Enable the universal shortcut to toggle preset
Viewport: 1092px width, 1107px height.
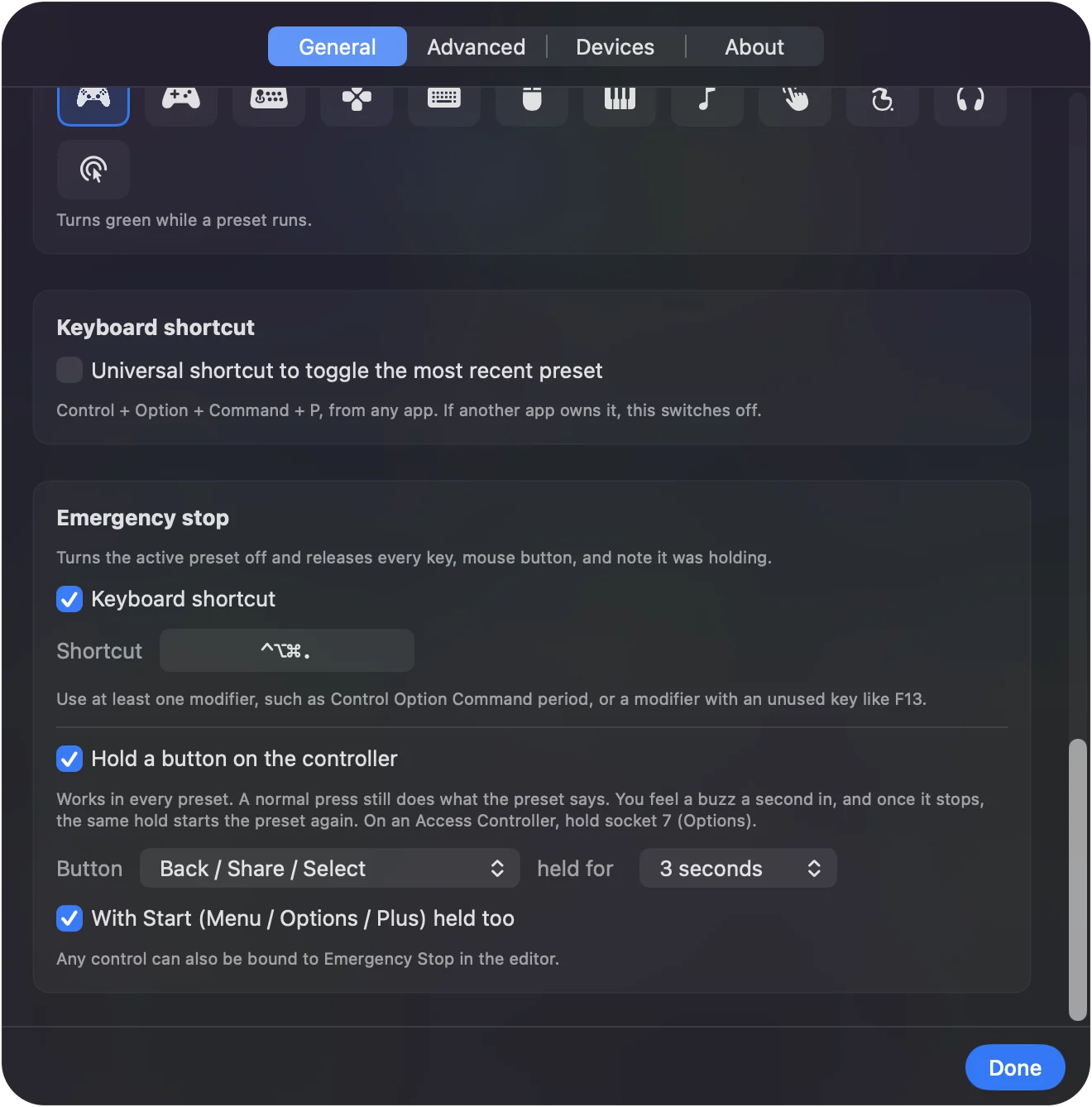[x=69, y=370]
